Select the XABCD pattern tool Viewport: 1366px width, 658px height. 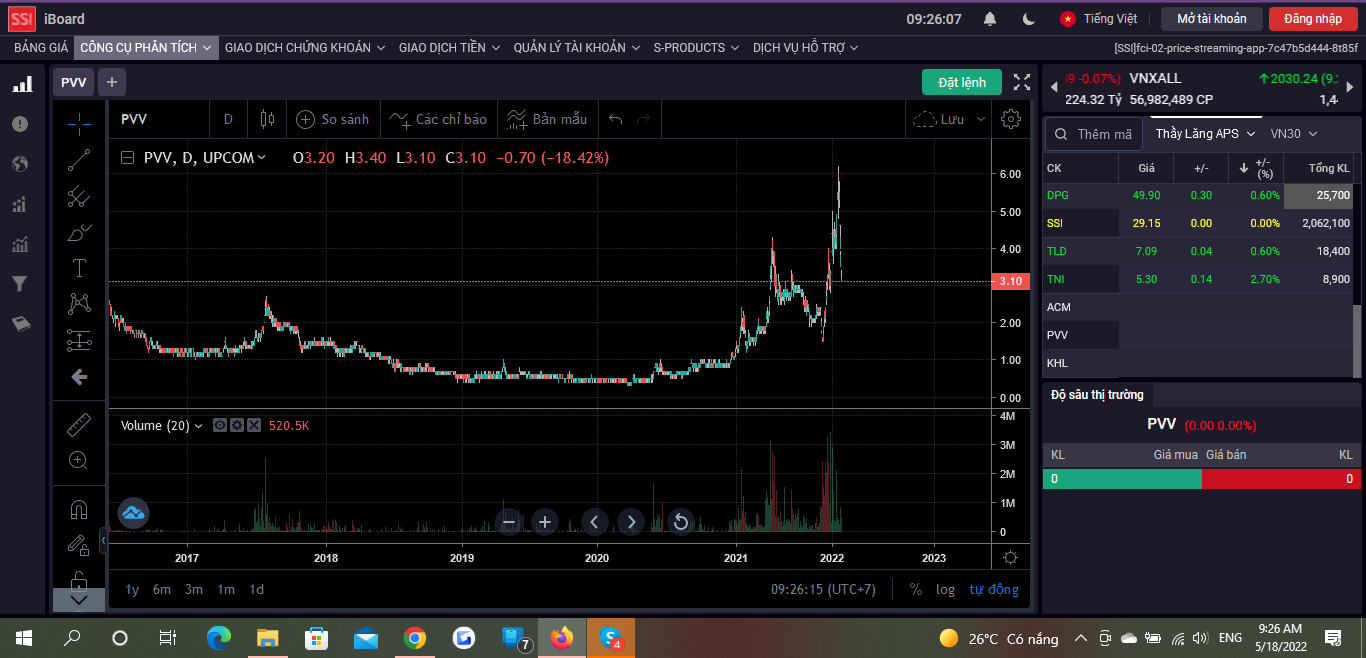coord(79,303)
